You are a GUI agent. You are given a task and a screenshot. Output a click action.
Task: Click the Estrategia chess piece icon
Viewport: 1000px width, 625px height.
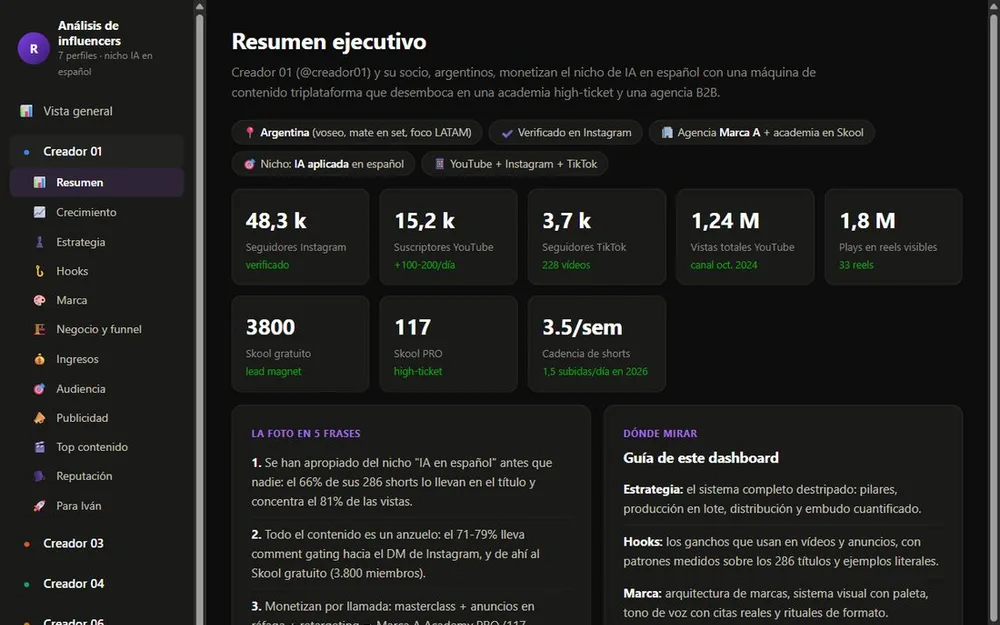point(40,242)
